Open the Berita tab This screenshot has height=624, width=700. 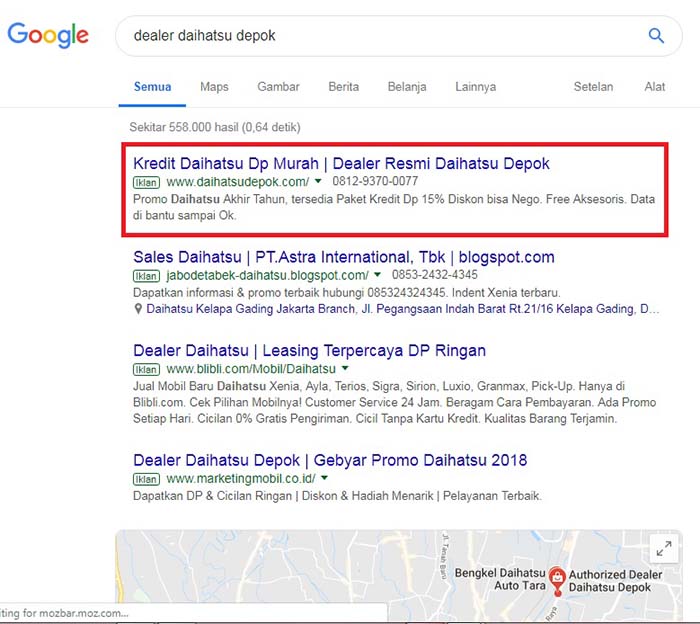343,87
